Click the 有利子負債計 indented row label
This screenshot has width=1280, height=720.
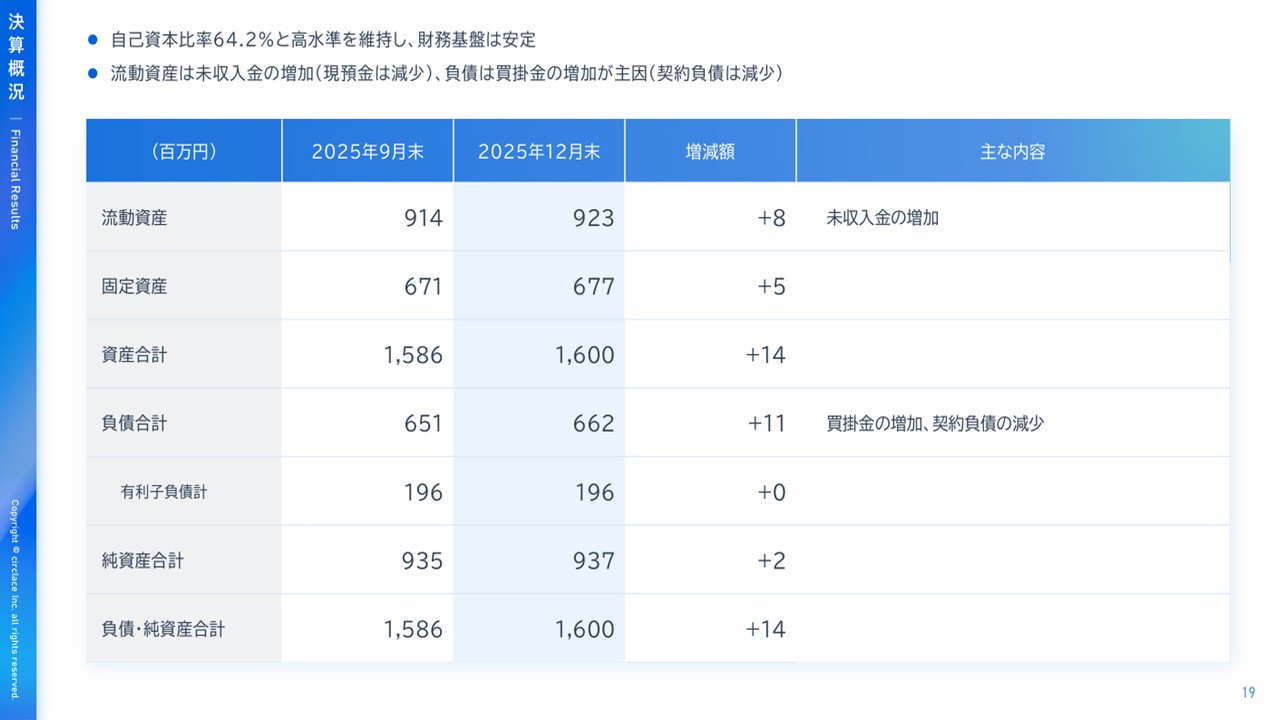click(164, 492)
